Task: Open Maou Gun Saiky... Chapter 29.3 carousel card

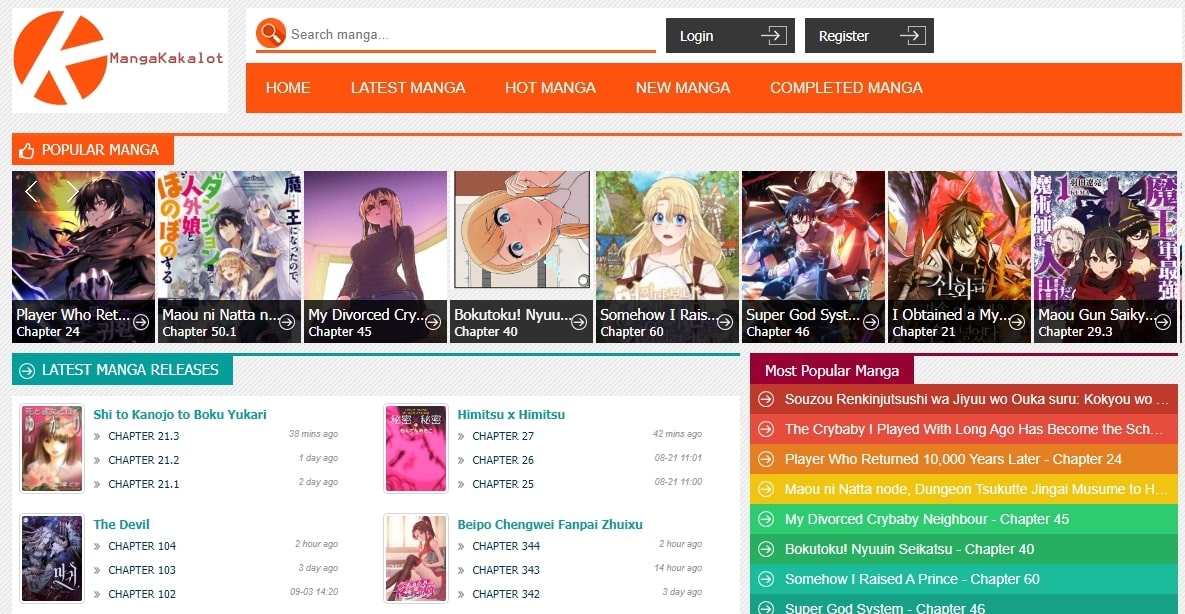Action: click(x=1105, y=257)
